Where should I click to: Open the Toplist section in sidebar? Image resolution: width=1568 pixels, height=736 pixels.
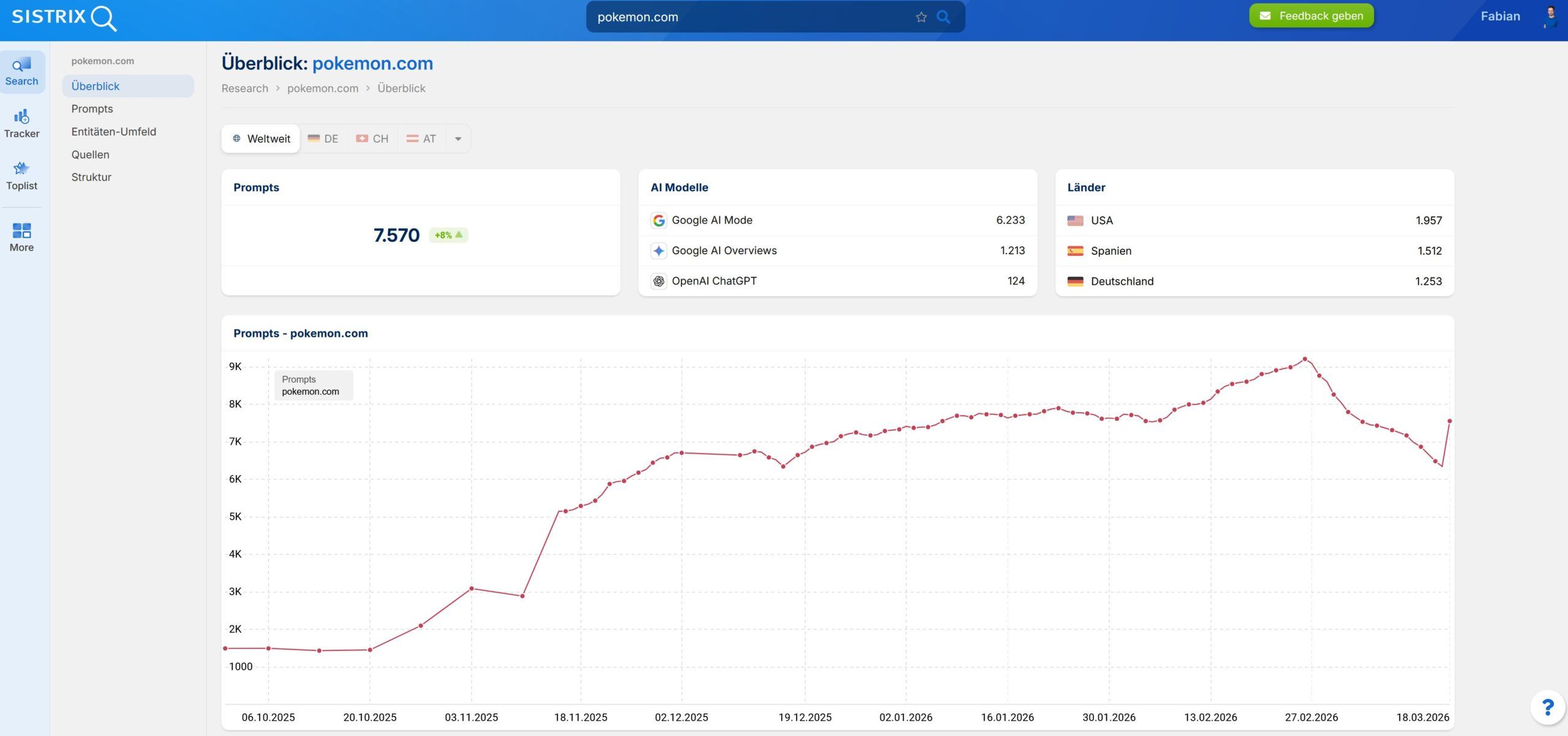click(x=22, y=176)
